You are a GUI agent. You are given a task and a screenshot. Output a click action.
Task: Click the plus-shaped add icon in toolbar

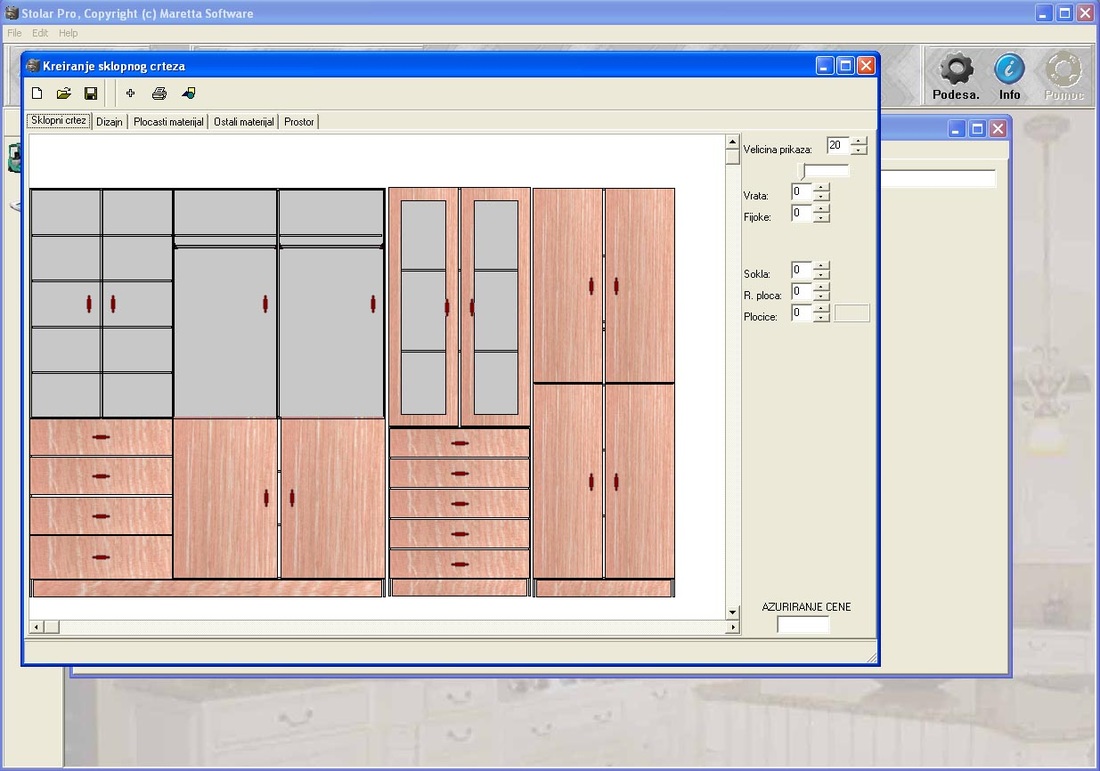pyautogui.click(x=130, y=94)
